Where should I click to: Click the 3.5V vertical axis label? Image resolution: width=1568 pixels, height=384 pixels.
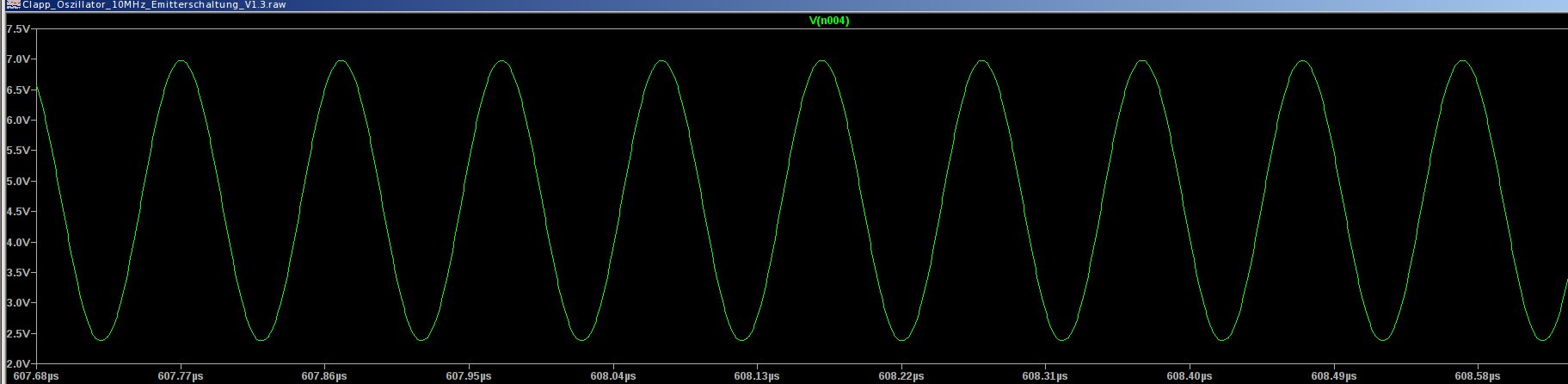[18, 273]
